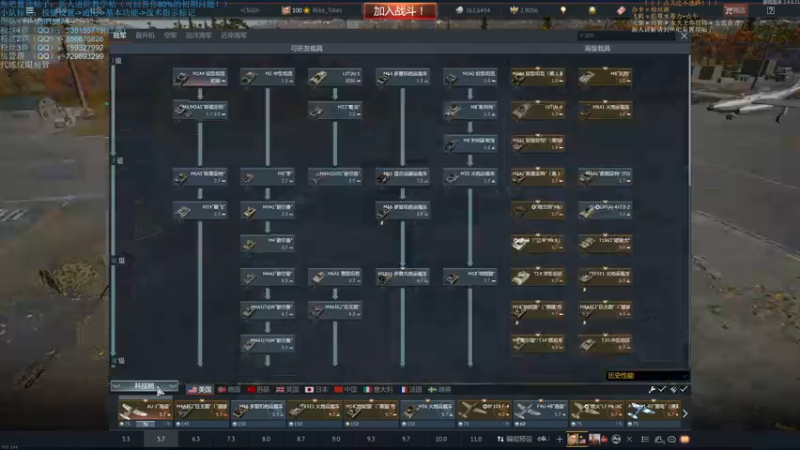Click the vehicle search field in research panel
The width and height of the screenshot is (800, 450).
tap(626, 35)
